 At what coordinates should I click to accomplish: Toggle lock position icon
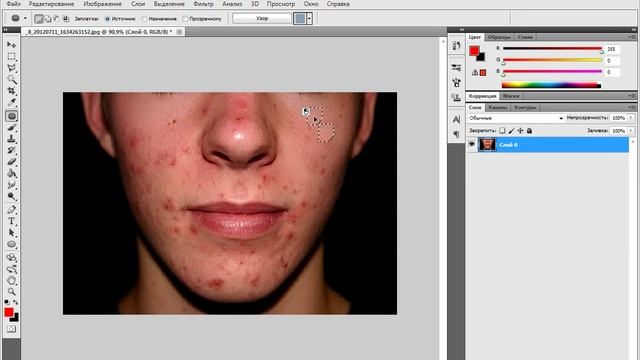point(520,131)
